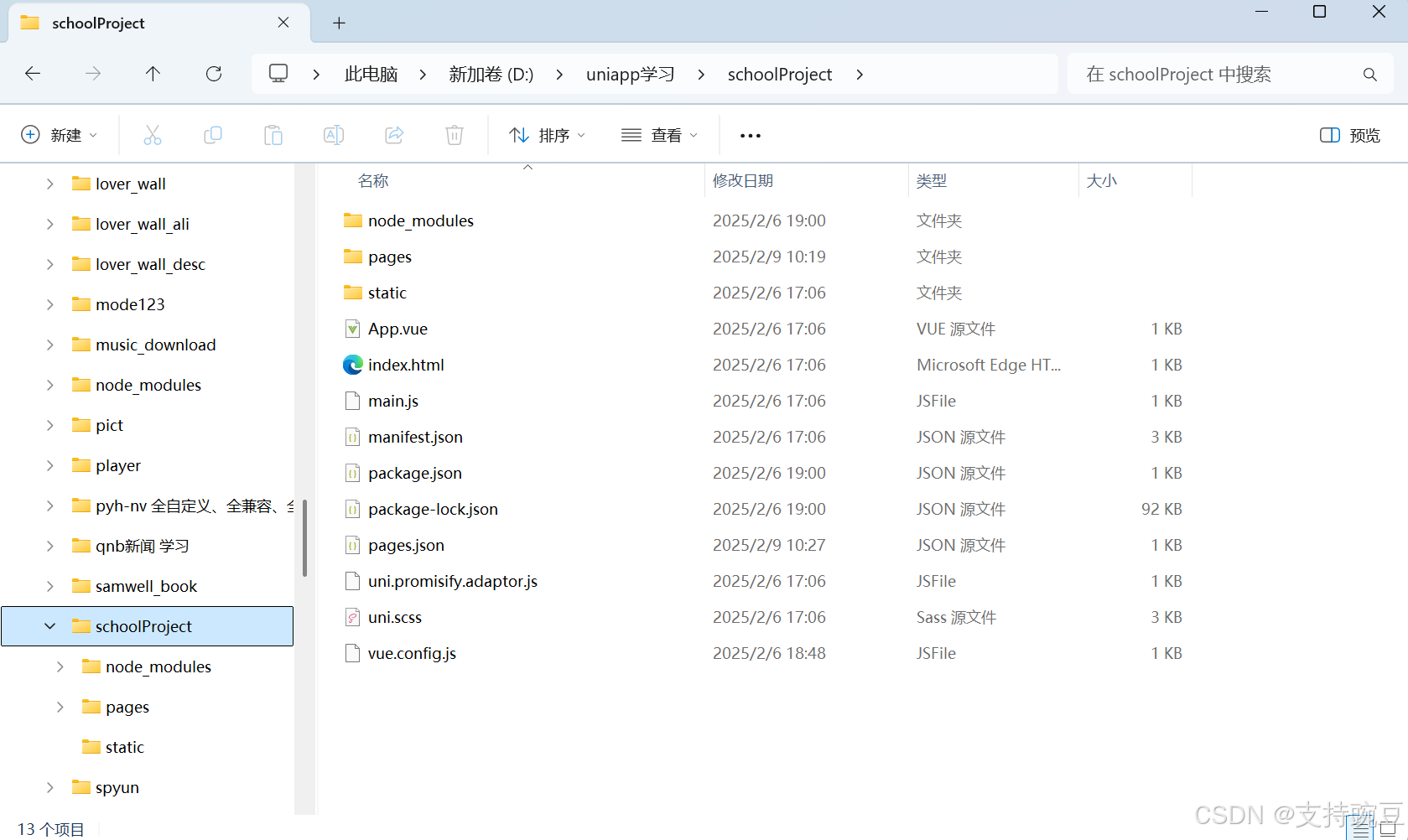The width and height of the screenshot is (1408, 840).
Task: Open the see more options menu
Action: point(750,134)
